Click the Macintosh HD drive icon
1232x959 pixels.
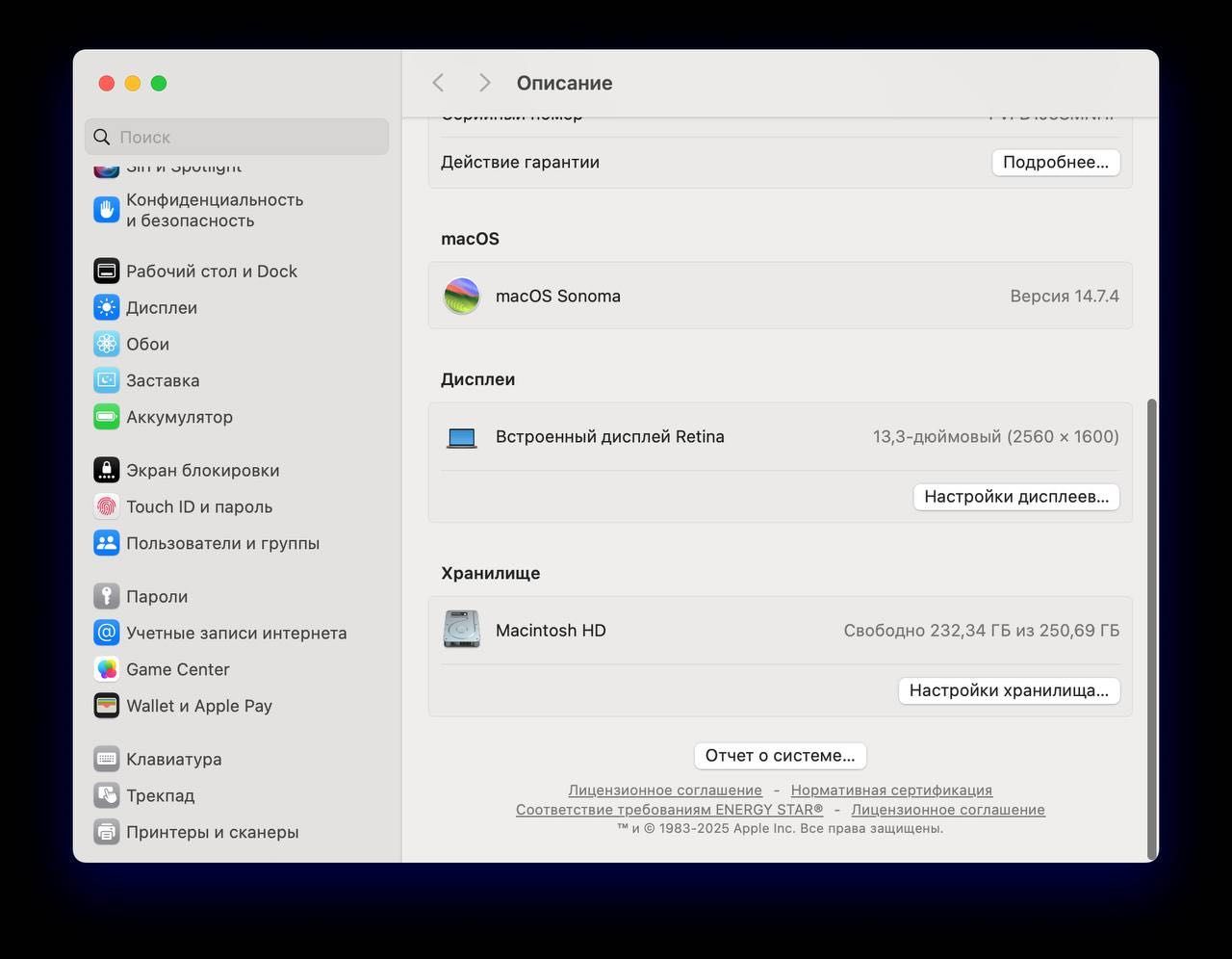pyautogui.click(x=462, y=630)
